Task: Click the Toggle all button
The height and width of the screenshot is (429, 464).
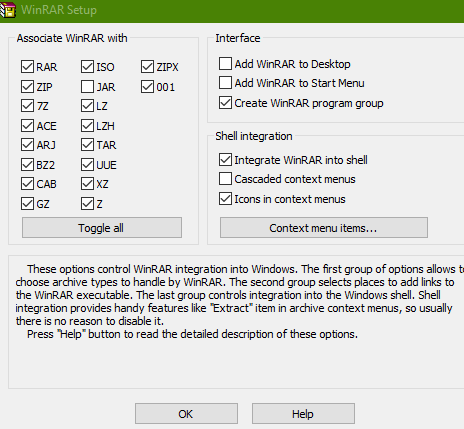Action: [x=102, y=228]
